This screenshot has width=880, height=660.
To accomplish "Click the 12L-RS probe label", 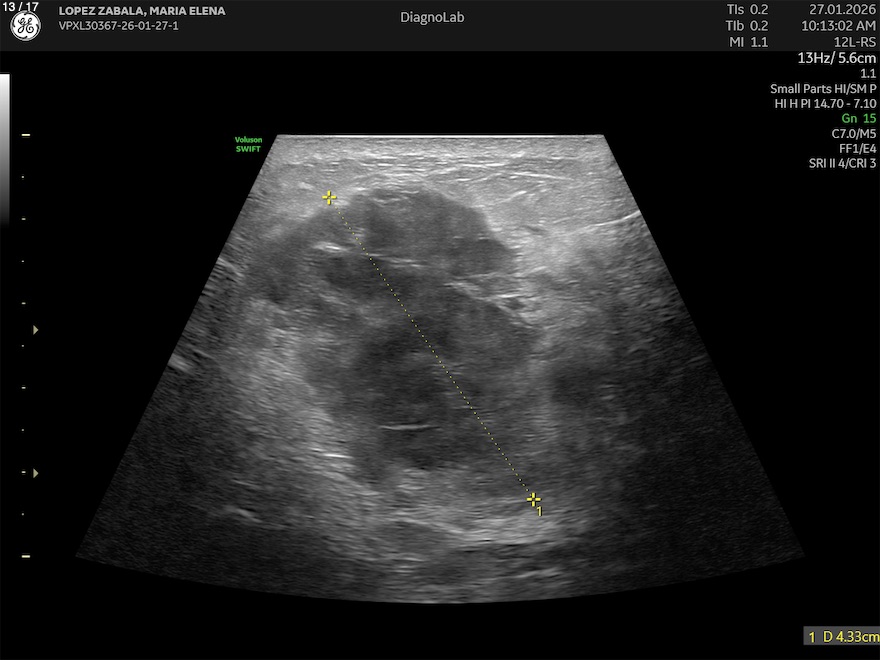I will tap(855, 41).
